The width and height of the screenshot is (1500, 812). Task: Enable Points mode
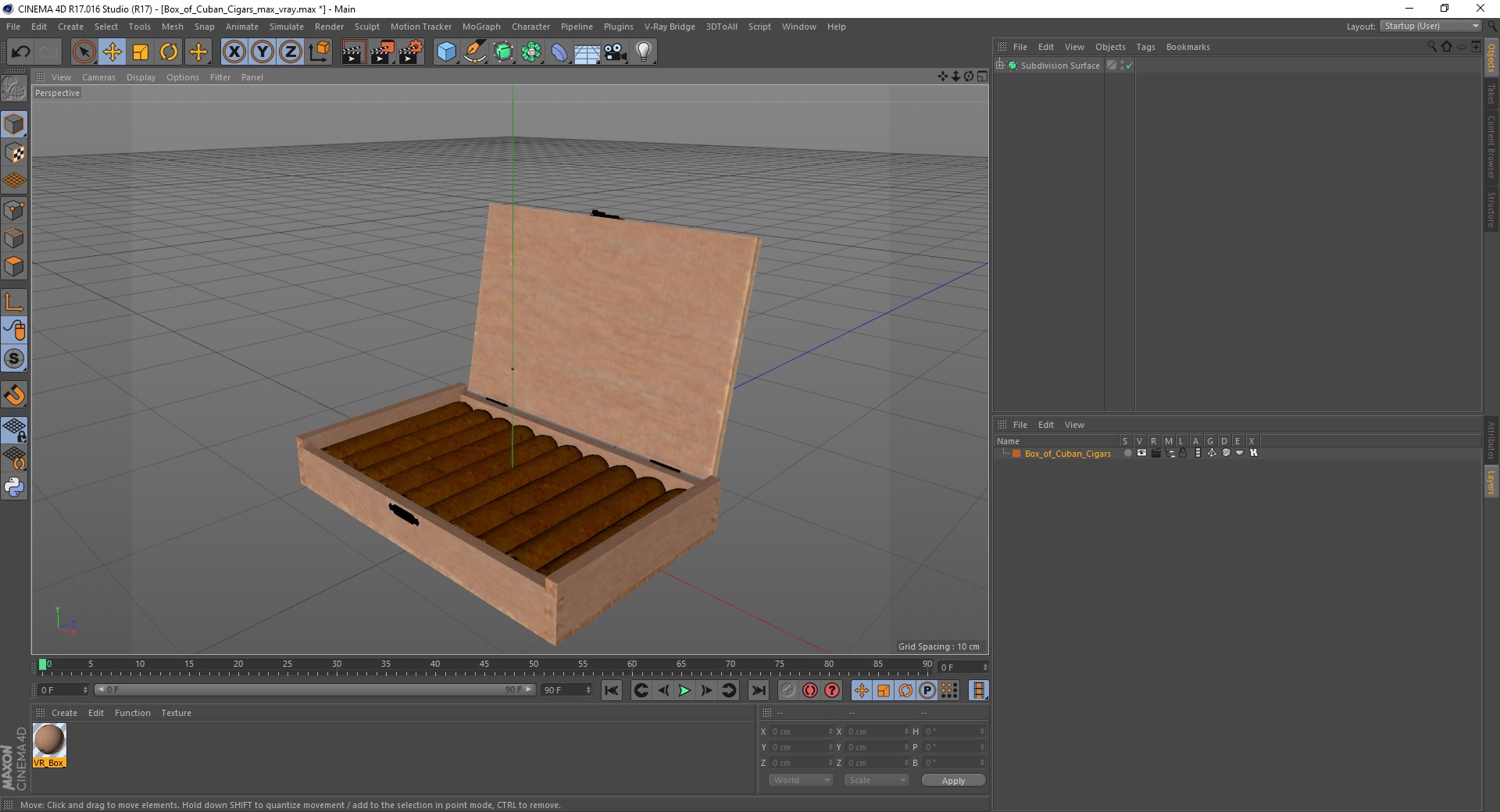[14, 210]
